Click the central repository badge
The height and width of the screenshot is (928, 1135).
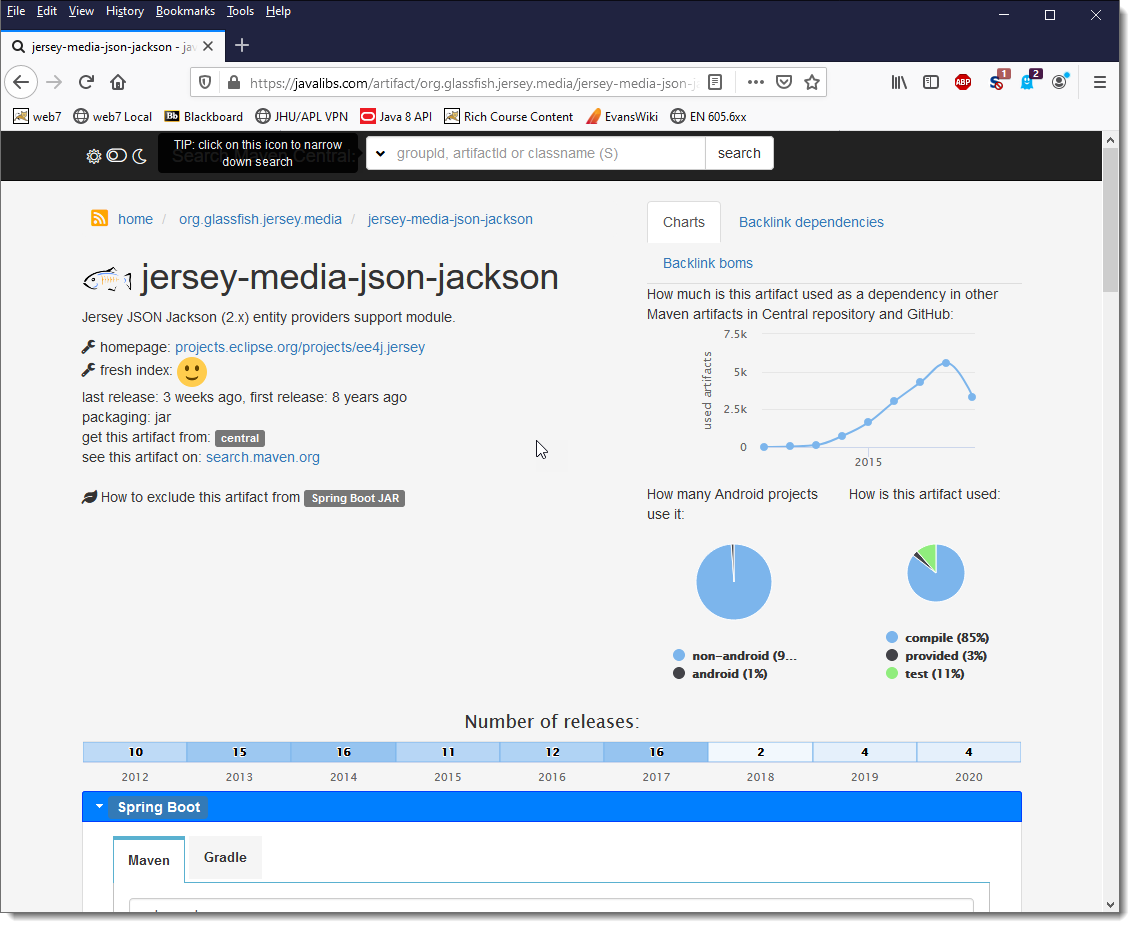tap(240, 438)
